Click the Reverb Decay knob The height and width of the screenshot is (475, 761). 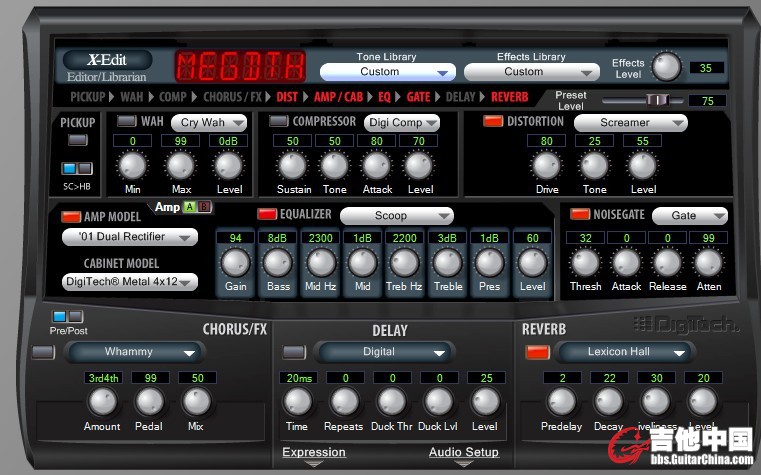pos(609,402)
